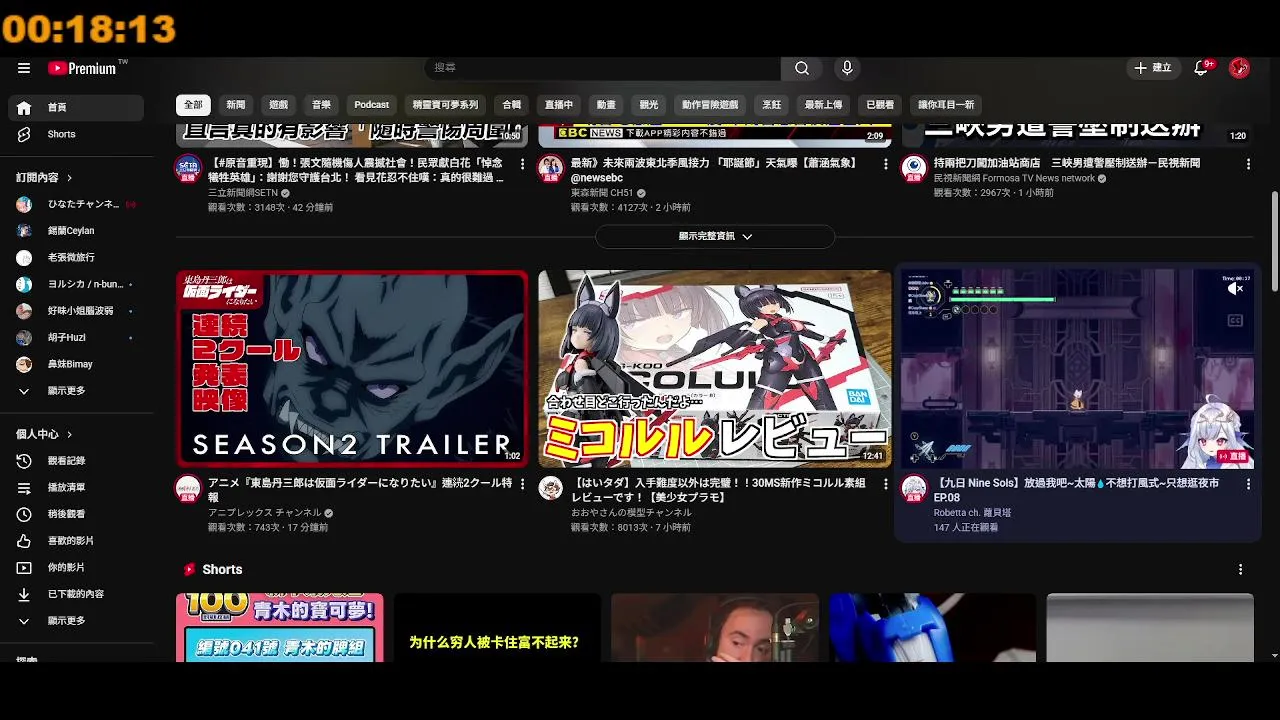Click the 建立 create button
Viewport: 1280px width, 720px height.
1153,68
